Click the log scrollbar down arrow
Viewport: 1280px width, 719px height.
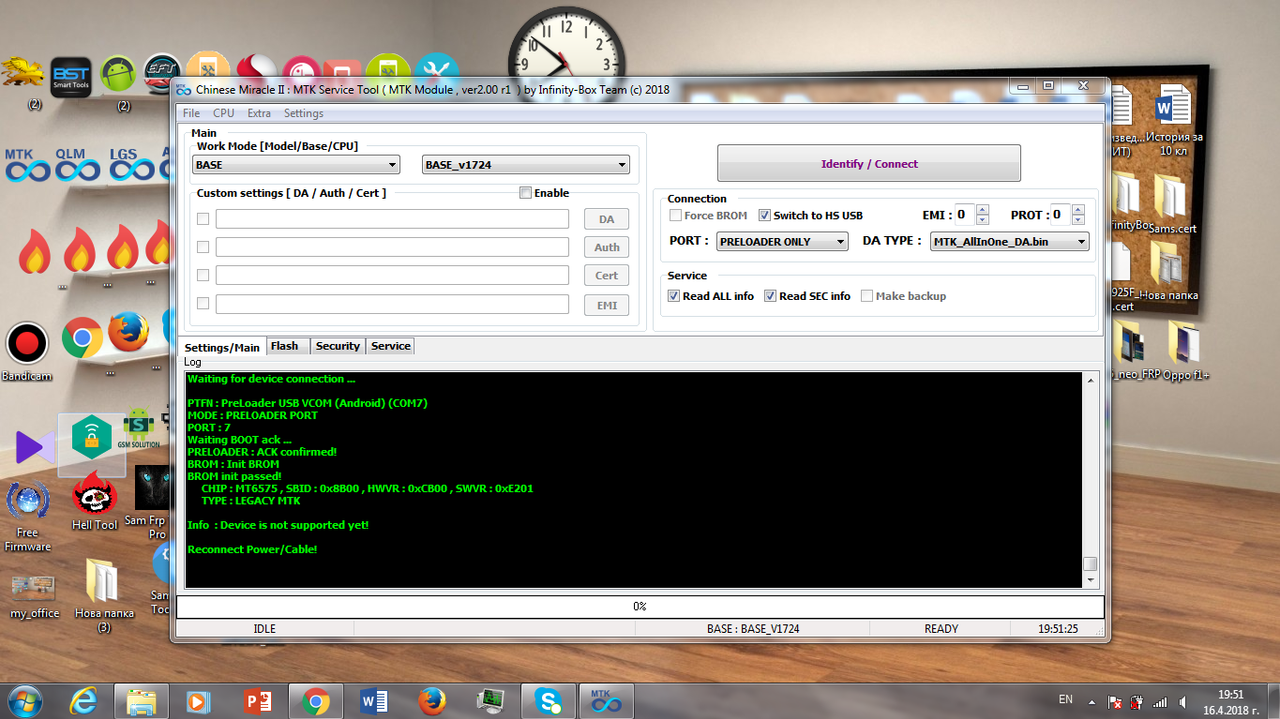1090,580
